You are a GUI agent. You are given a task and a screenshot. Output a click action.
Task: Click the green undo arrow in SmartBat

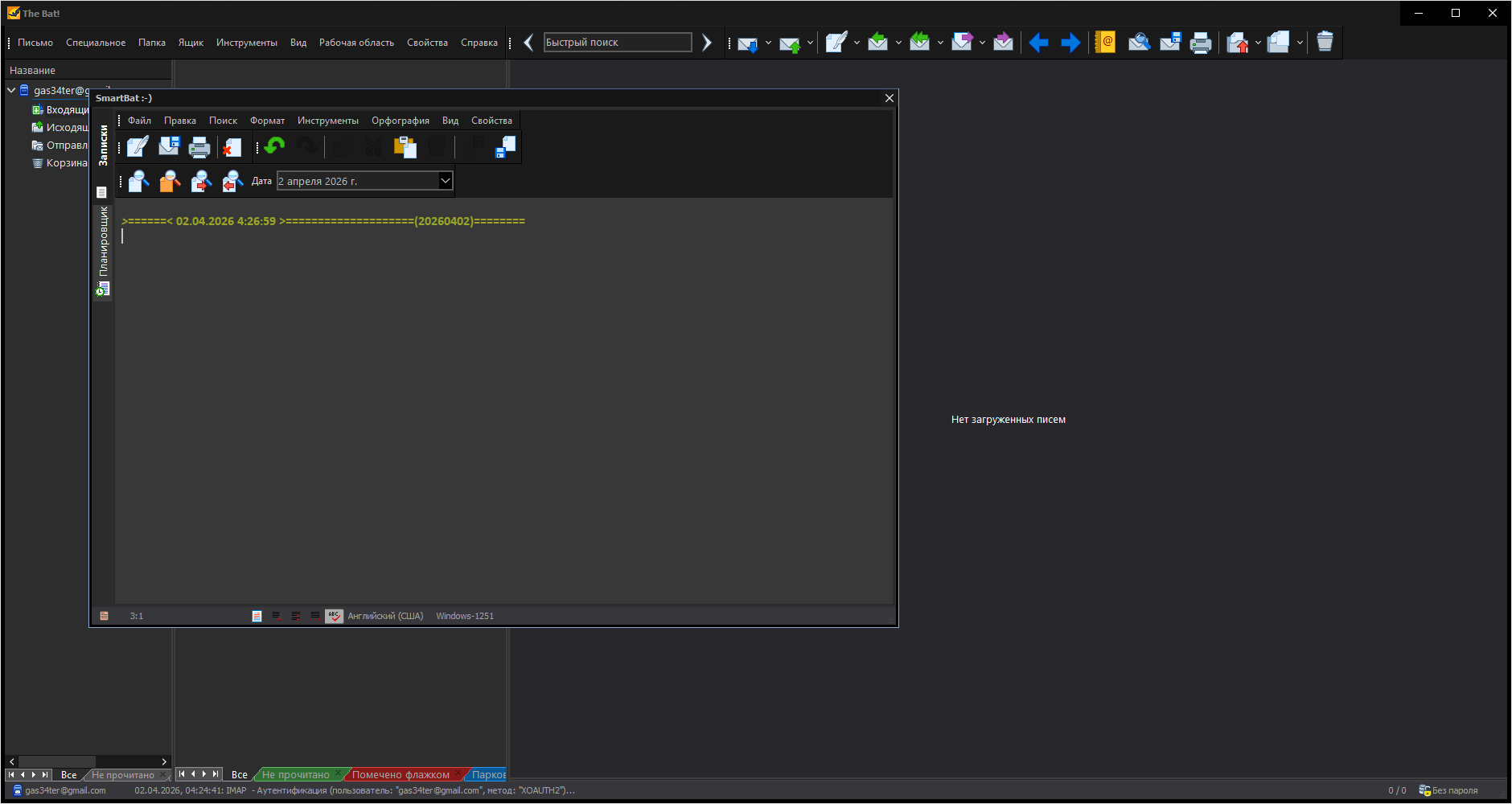tap(275, 146)
